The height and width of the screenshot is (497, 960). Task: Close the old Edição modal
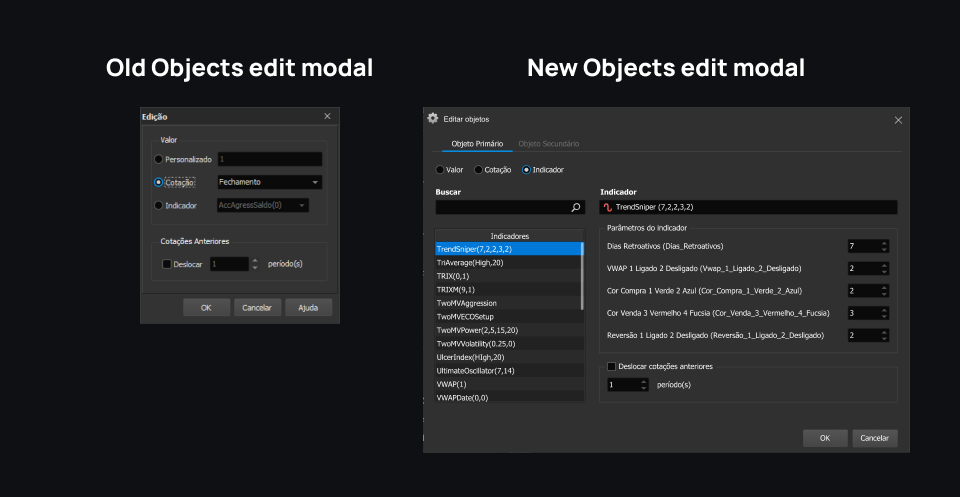pyautogui.click(x=327, y=116)
